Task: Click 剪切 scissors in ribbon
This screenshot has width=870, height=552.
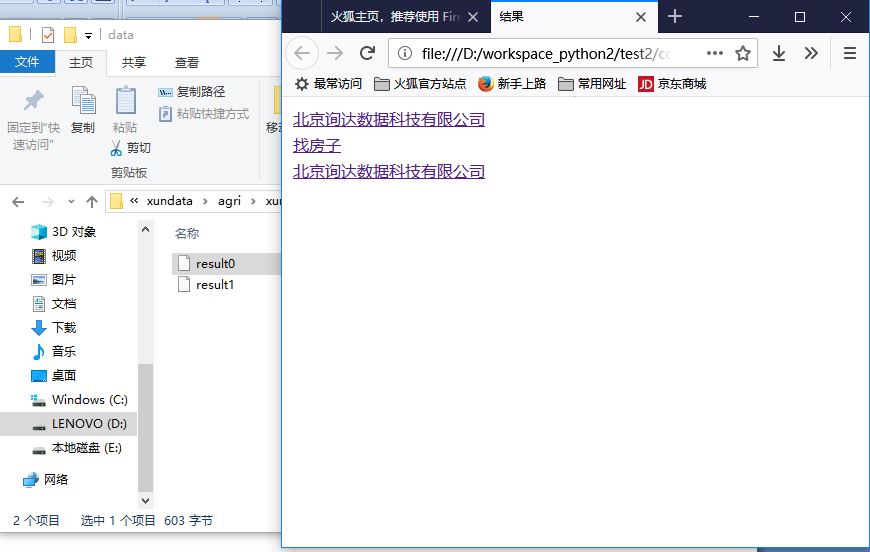Action: 131,148
